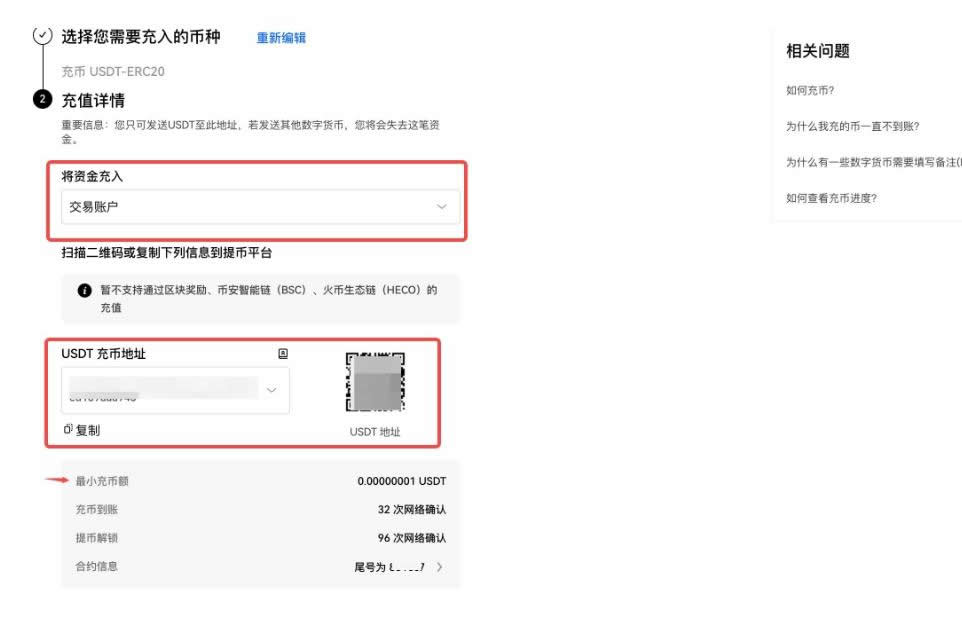This screenshot has height=633, width=962.
Task: Select the 选择您需要充入的币种 step heading
Action: [139, 37]
